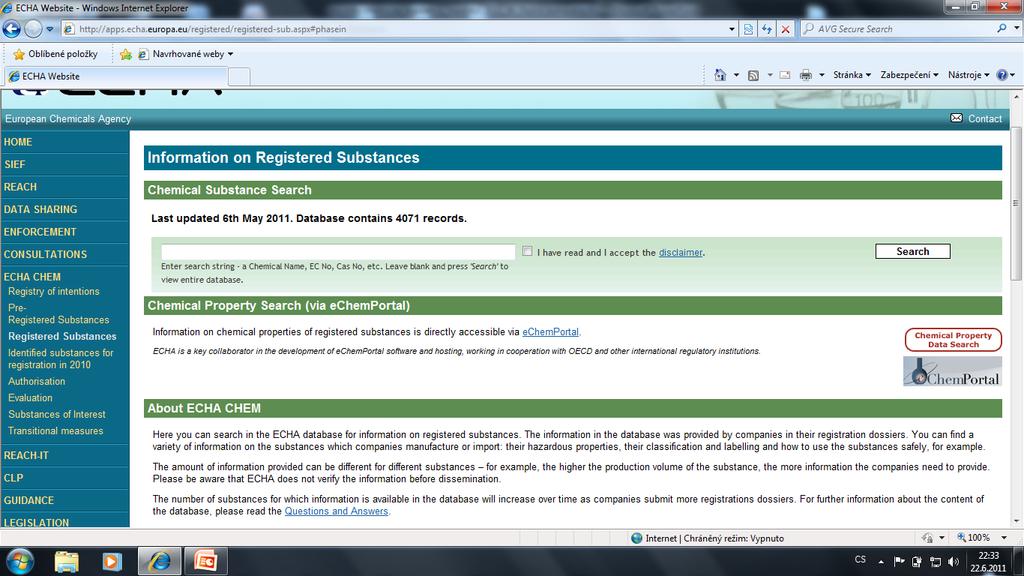Click the refresh page arrows icon
This screenshot has height=576, width=1024.
tap(767, 29)
